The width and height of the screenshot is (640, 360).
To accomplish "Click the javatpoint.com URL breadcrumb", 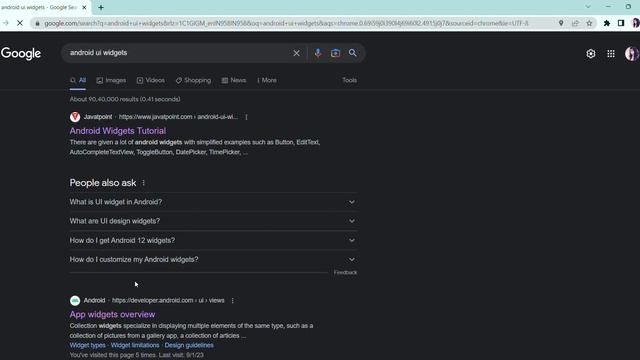I will [178, 117].
